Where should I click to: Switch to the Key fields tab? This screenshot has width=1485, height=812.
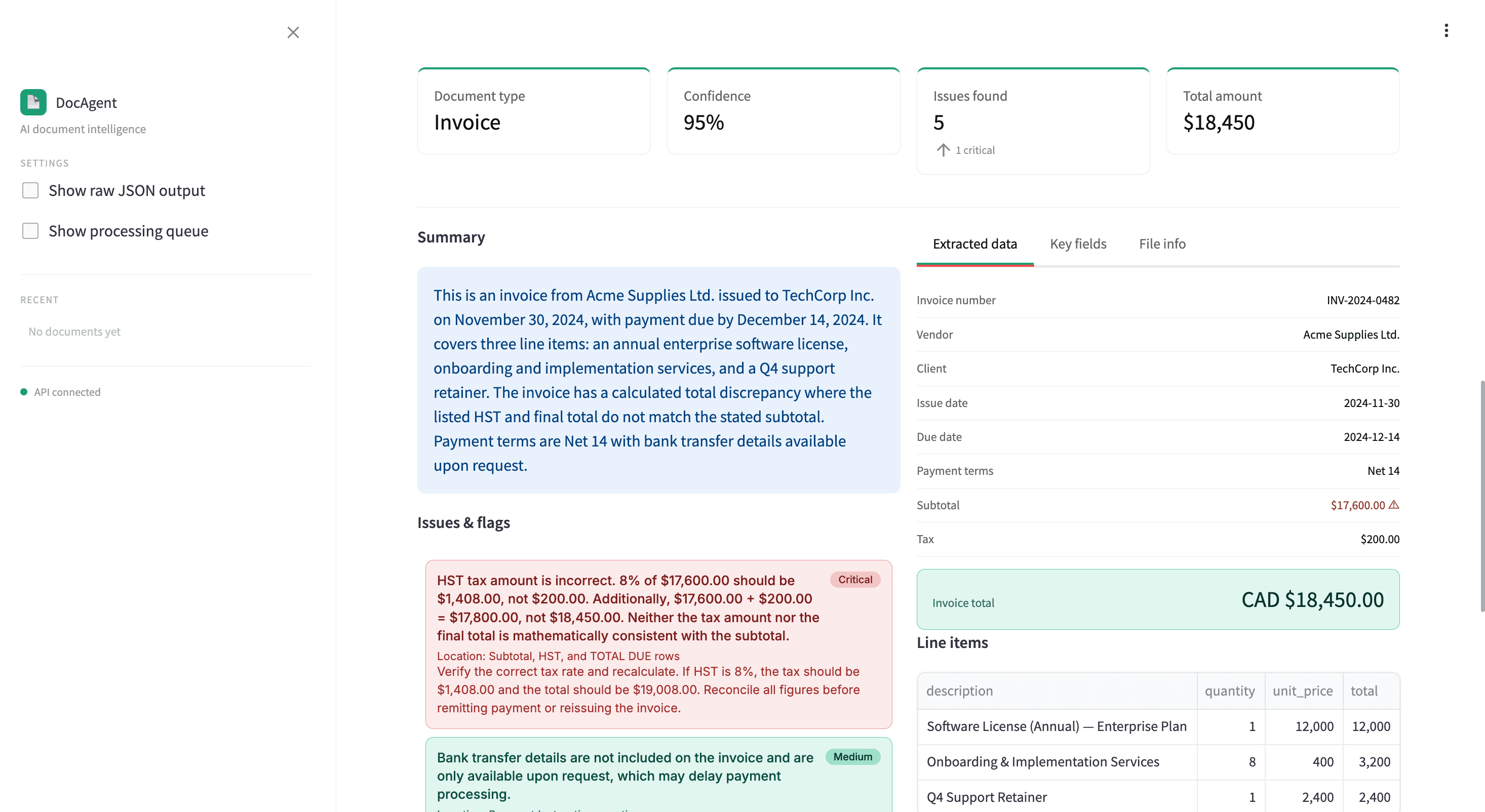coord(1078,244)
